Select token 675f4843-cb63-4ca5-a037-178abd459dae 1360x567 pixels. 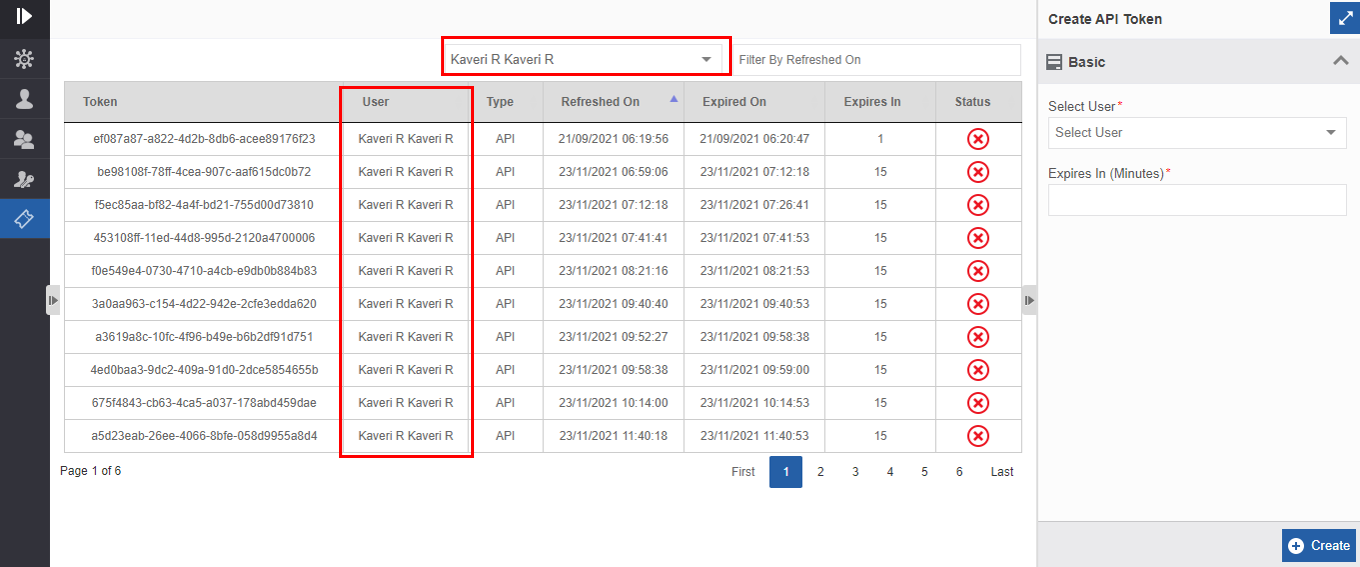(204, 403)
